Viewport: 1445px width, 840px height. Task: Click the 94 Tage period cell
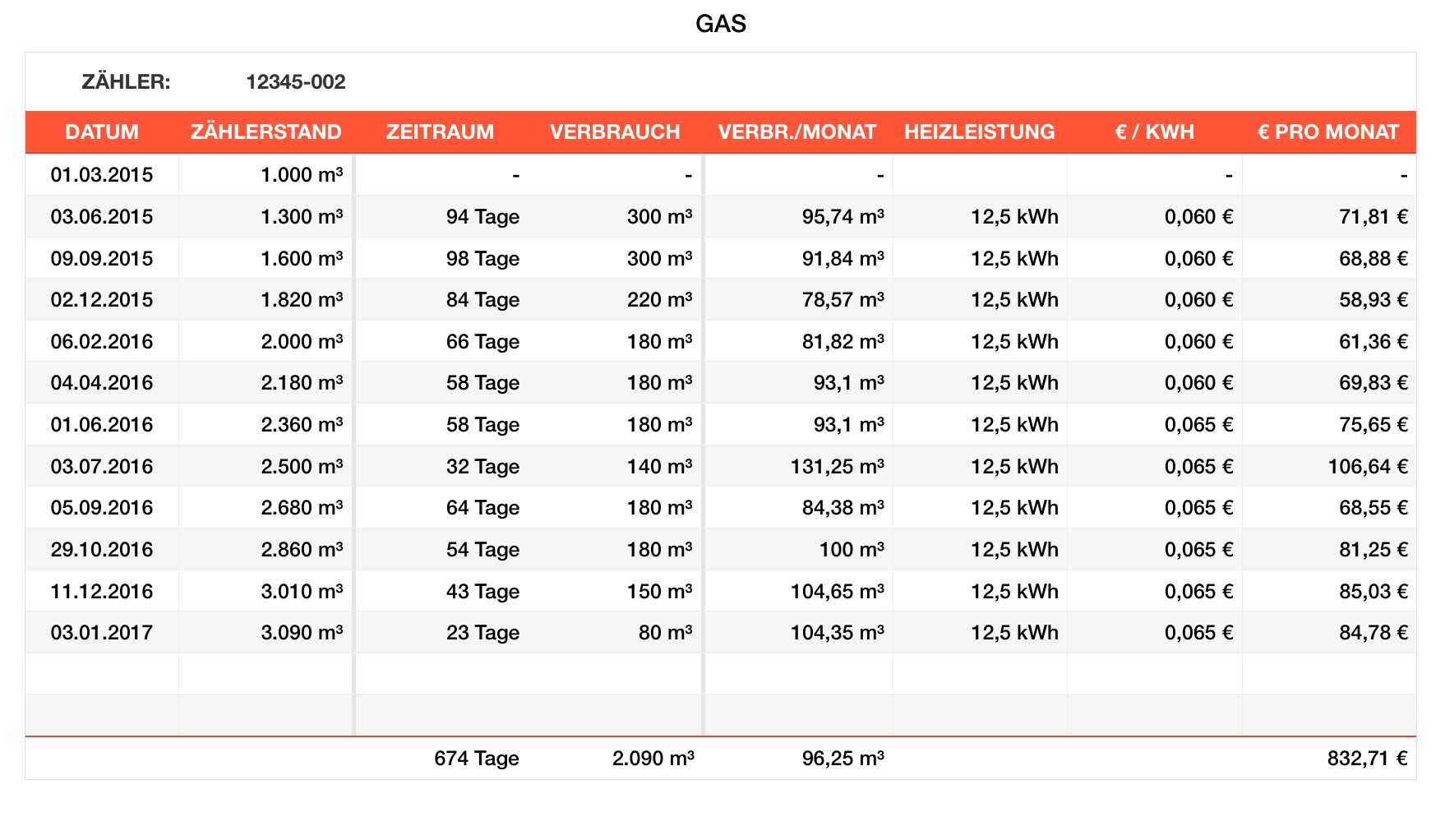482,217
